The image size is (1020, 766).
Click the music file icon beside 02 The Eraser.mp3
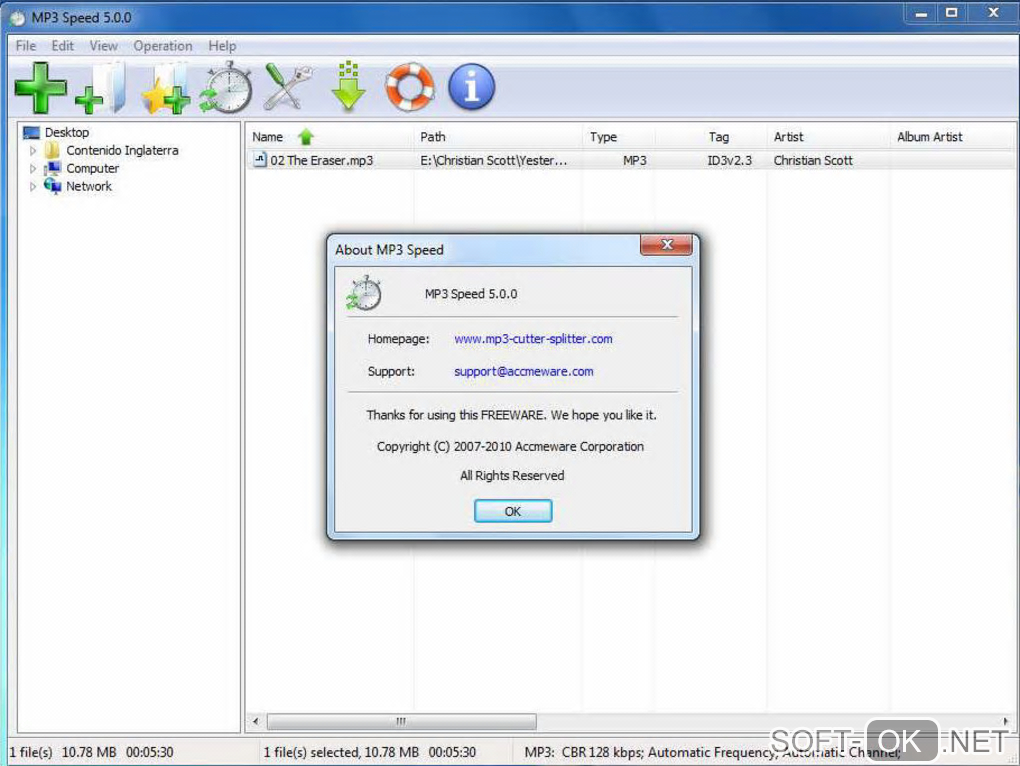click(260, 159)
